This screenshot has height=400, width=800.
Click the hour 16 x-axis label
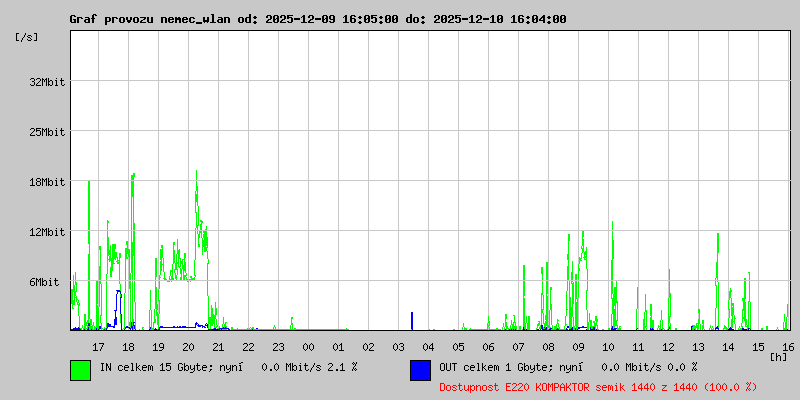click(x=788, y=347)
